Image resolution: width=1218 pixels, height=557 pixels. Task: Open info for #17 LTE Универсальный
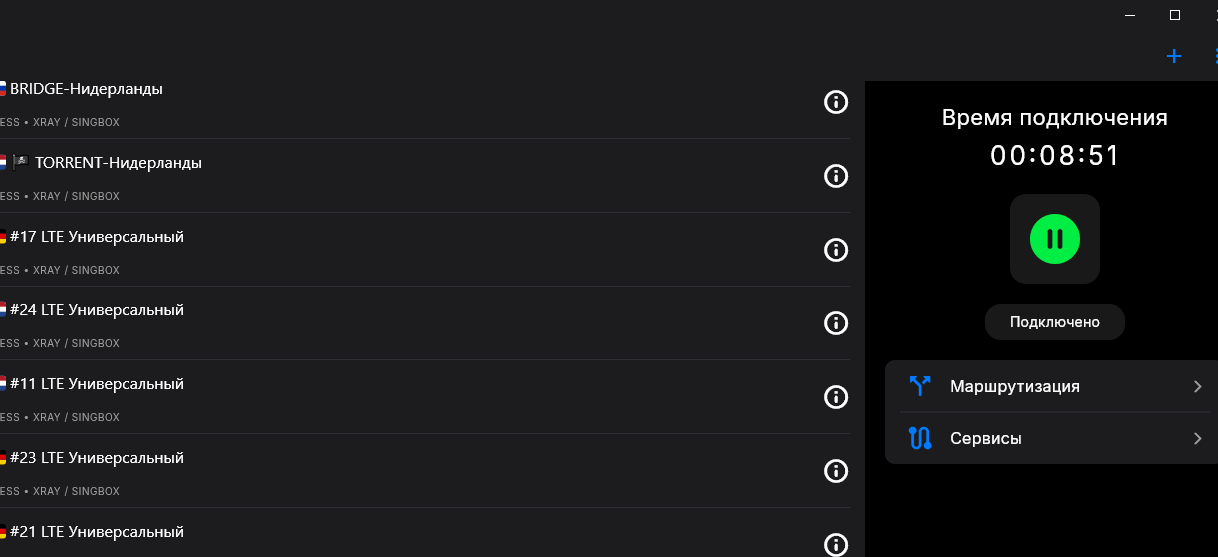tap(835, 250)
